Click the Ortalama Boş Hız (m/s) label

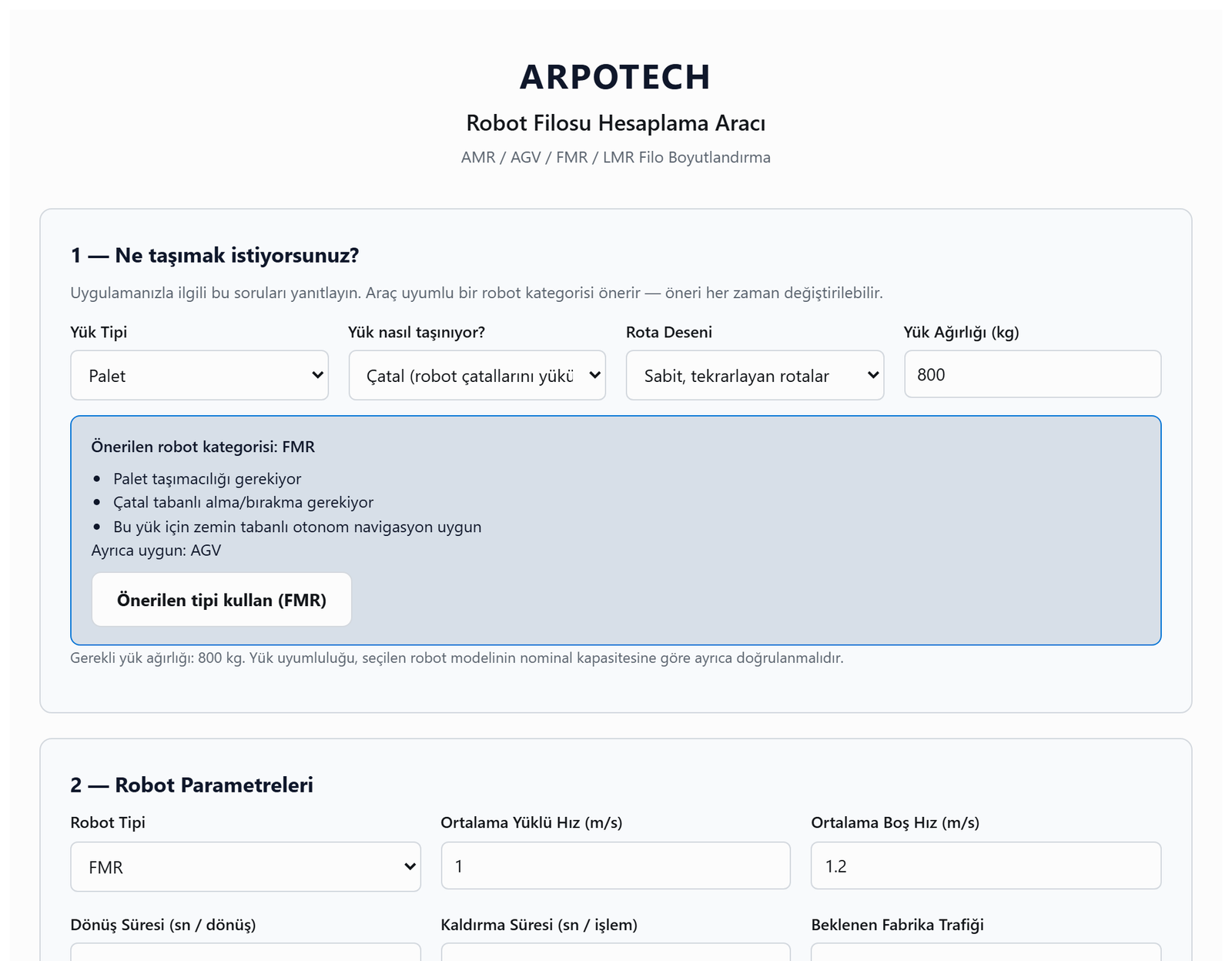click(896, 822)
